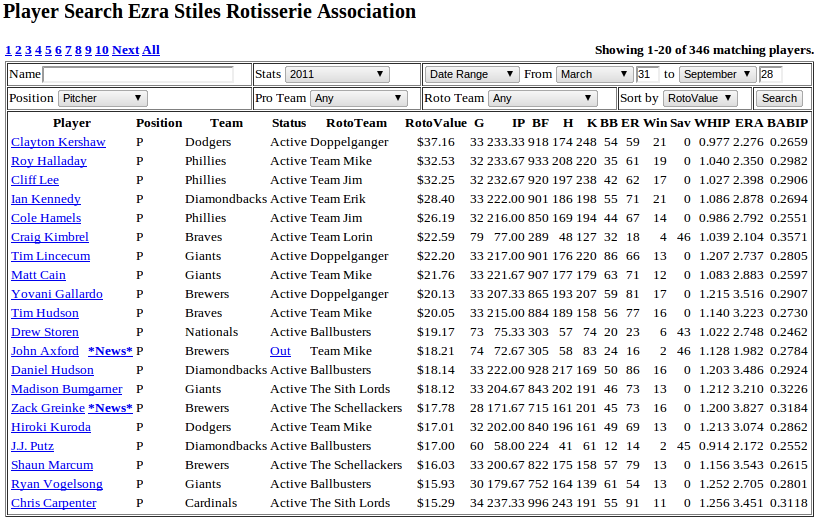Open Shaun Marcum player link
819x521 pixels.
coord(52,465)
